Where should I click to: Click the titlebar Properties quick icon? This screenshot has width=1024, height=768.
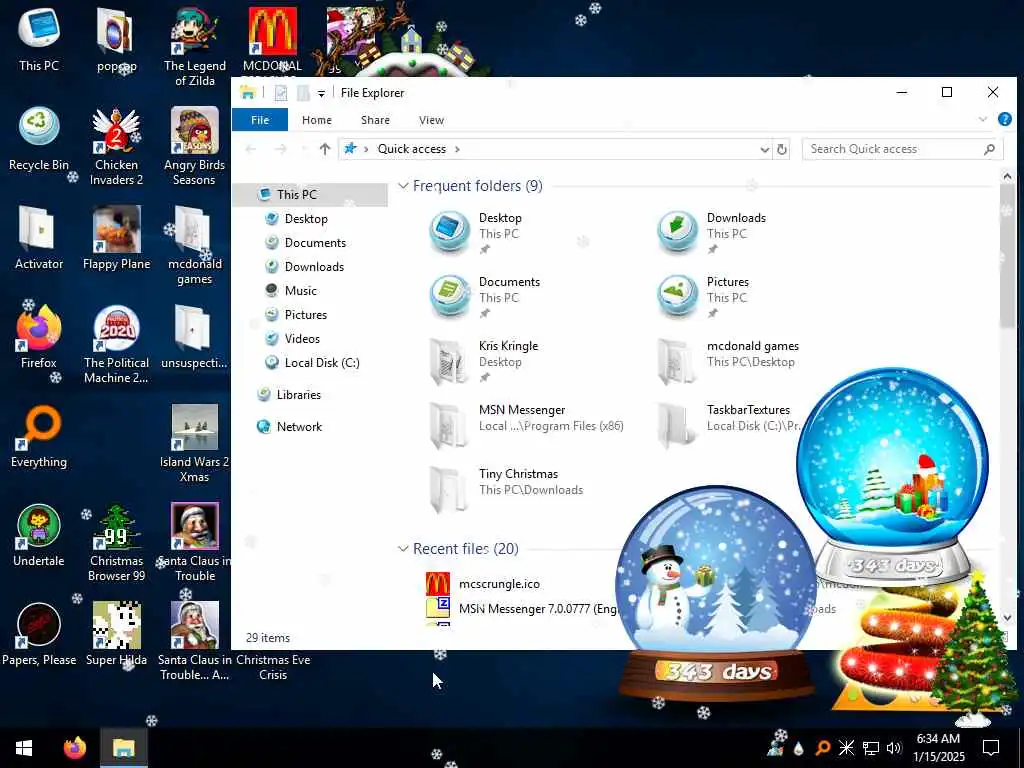tap(281, 93)
